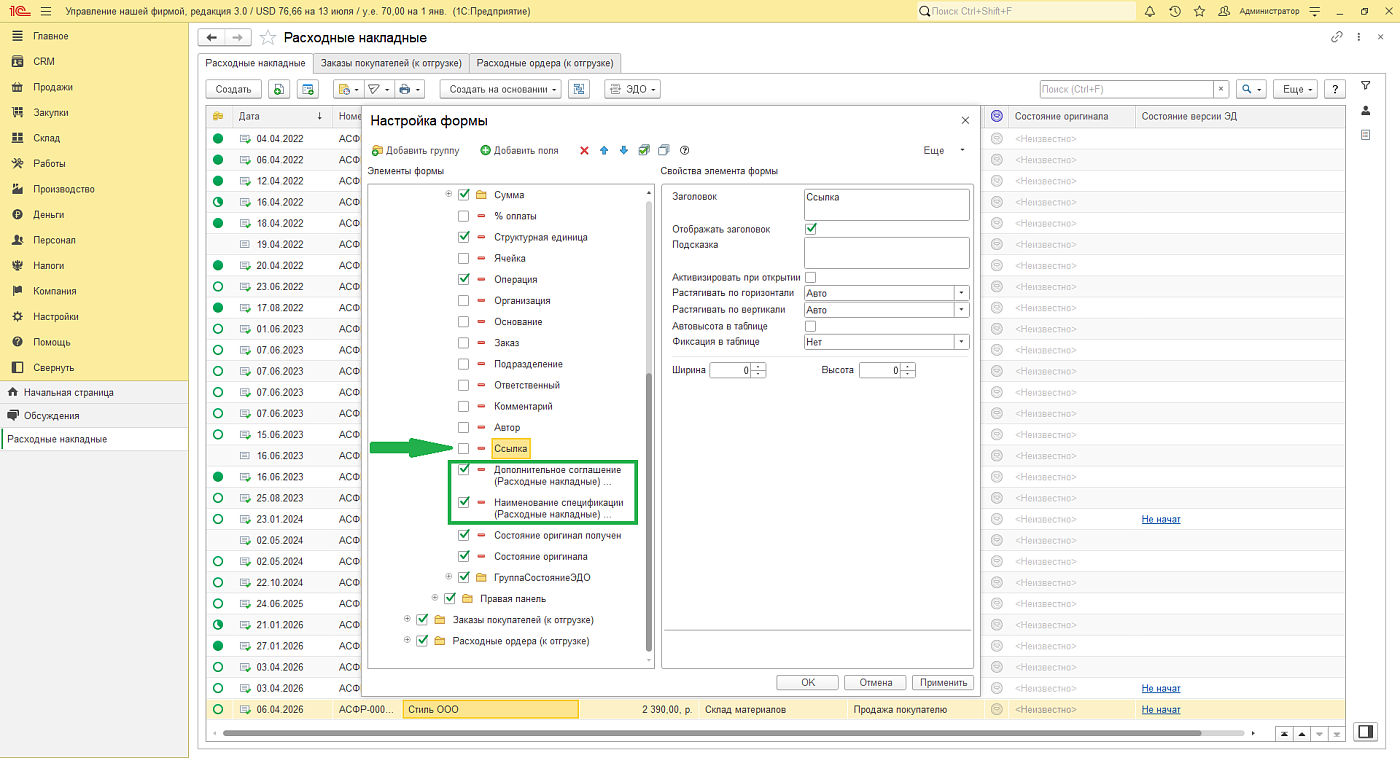Open the Деньги section
Viewport: 1400px width, 758px height.
(48, 214)
